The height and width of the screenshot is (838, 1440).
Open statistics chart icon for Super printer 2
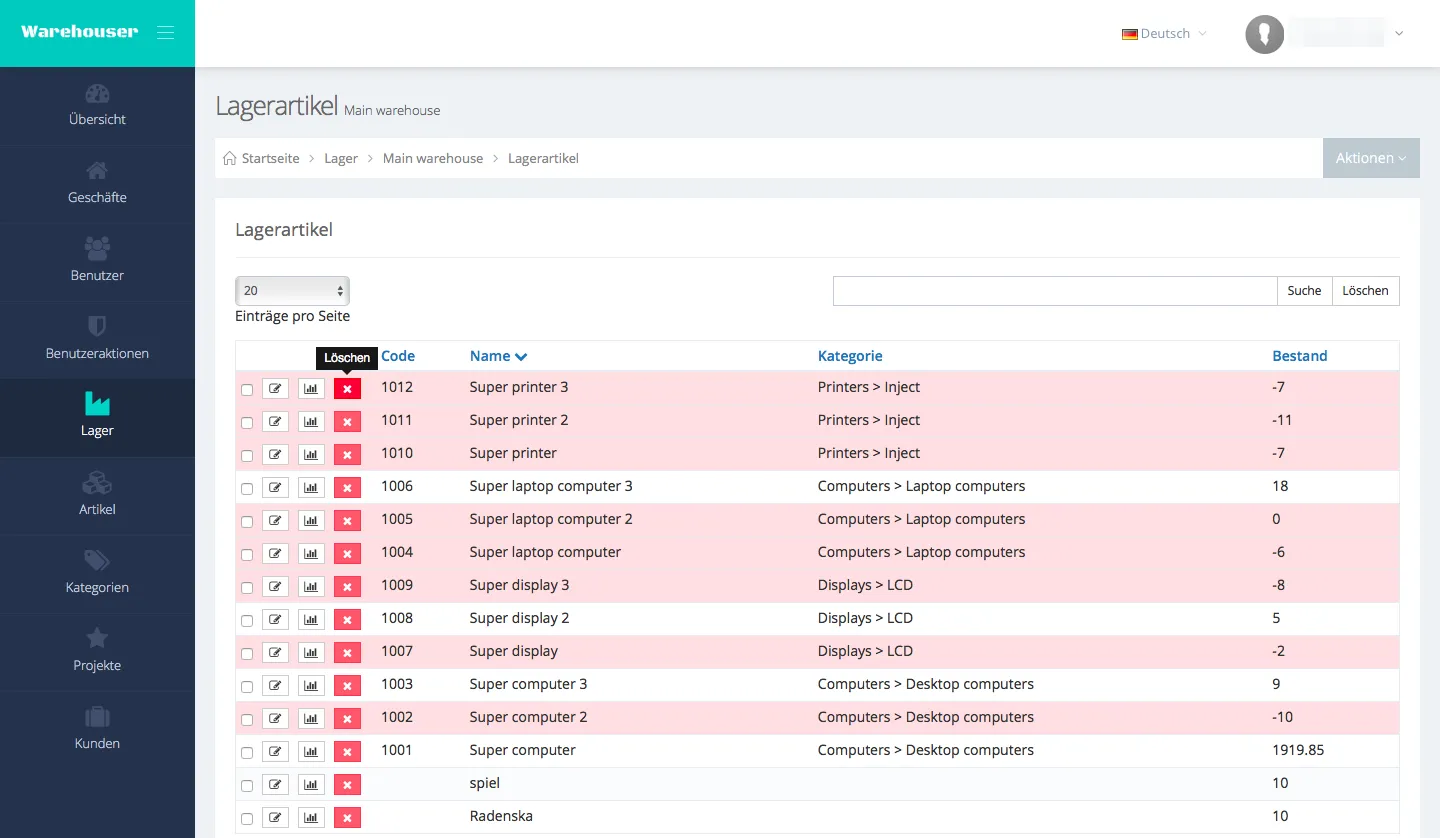click(311, 422)
